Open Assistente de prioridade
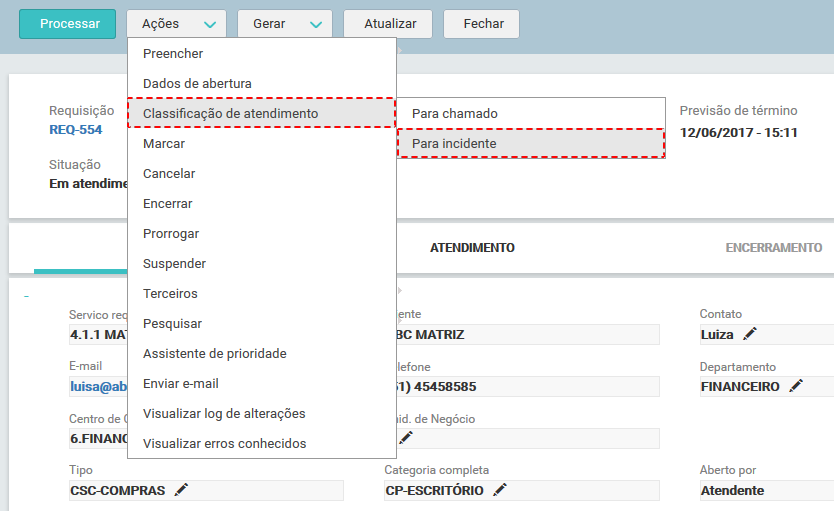Viewport: 834px width, 511px height. point(262,354)
